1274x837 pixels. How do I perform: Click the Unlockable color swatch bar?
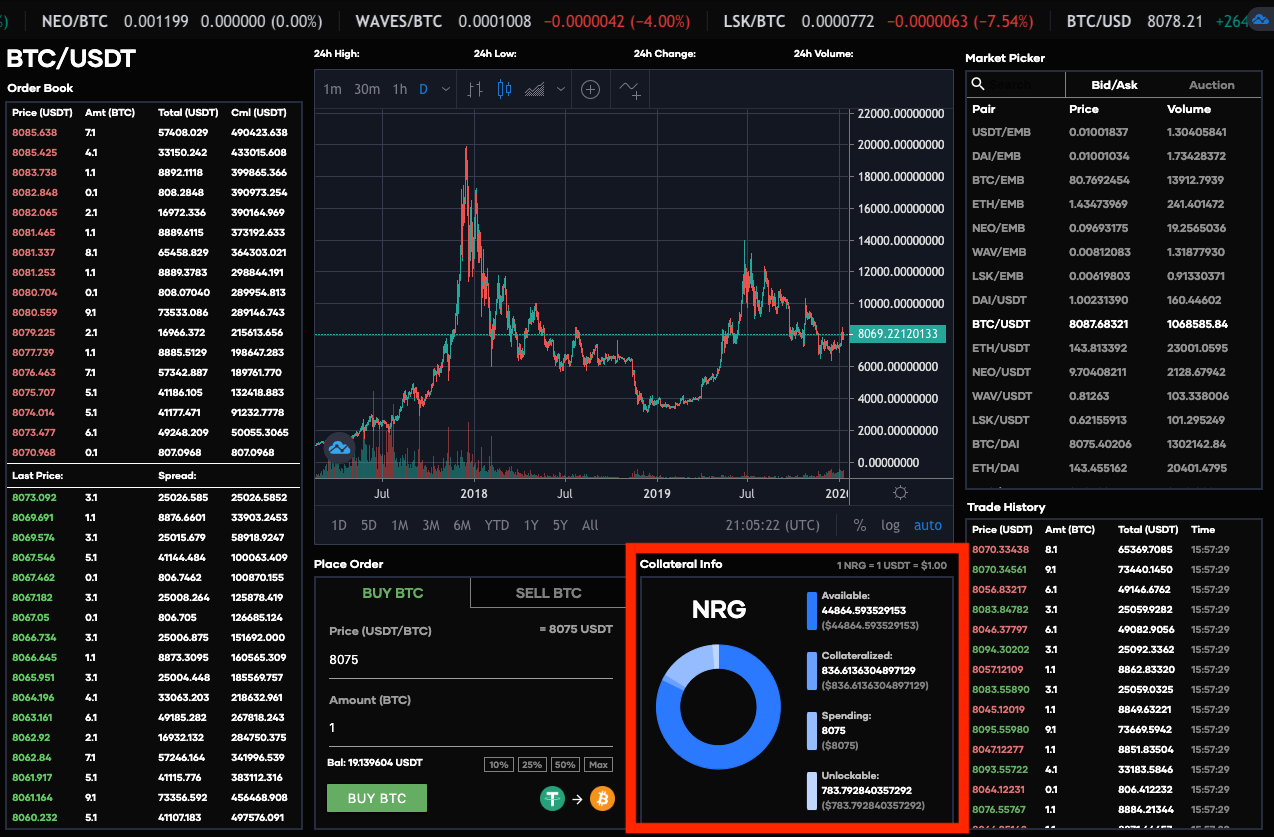pos(812,791)
